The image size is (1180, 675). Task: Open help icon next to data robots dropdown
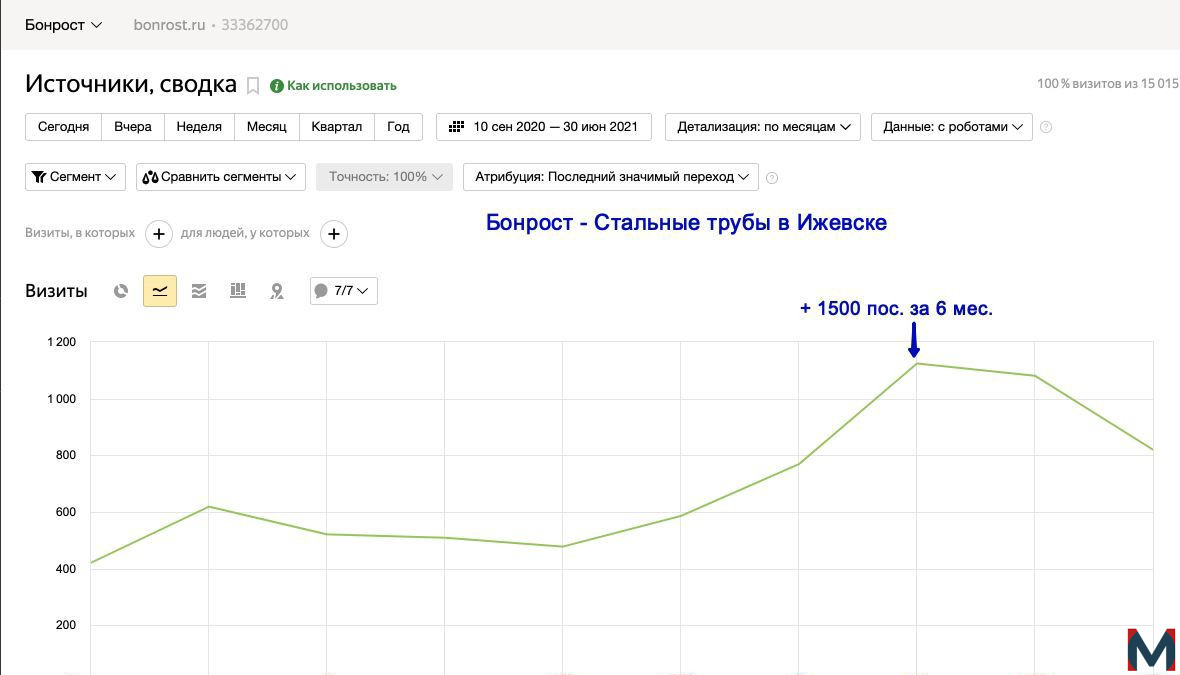(x=1046, y=127)
